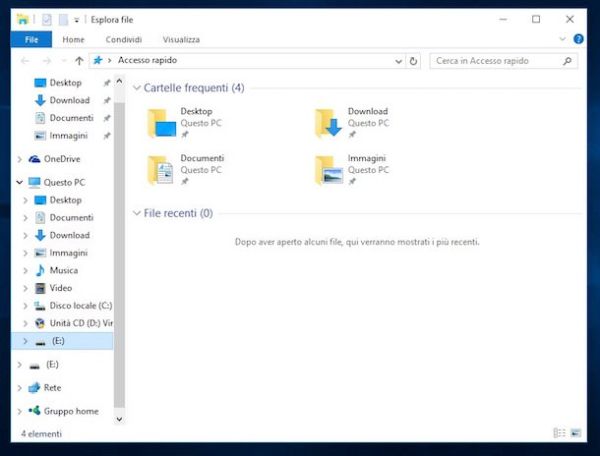Open the File menu tab
The height and width of the screenshot is (456, 600).
tap(30, 39)
